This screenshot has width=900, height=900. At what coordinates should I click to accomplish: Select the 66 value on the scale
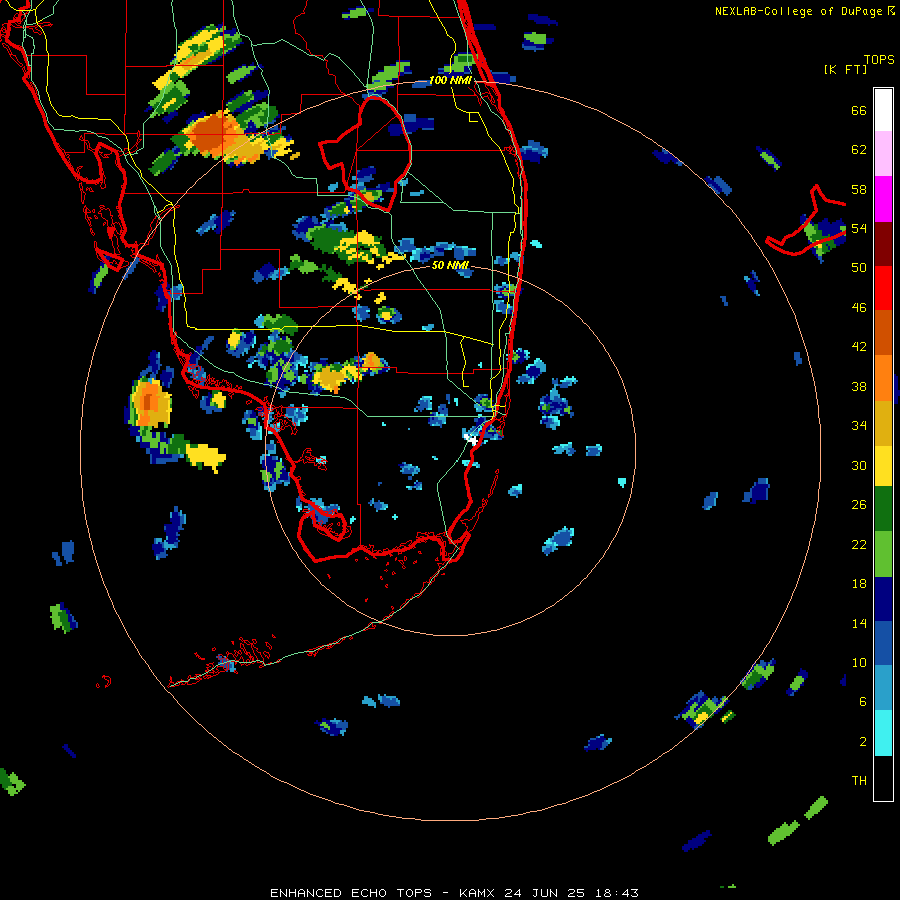coord(859,111)
